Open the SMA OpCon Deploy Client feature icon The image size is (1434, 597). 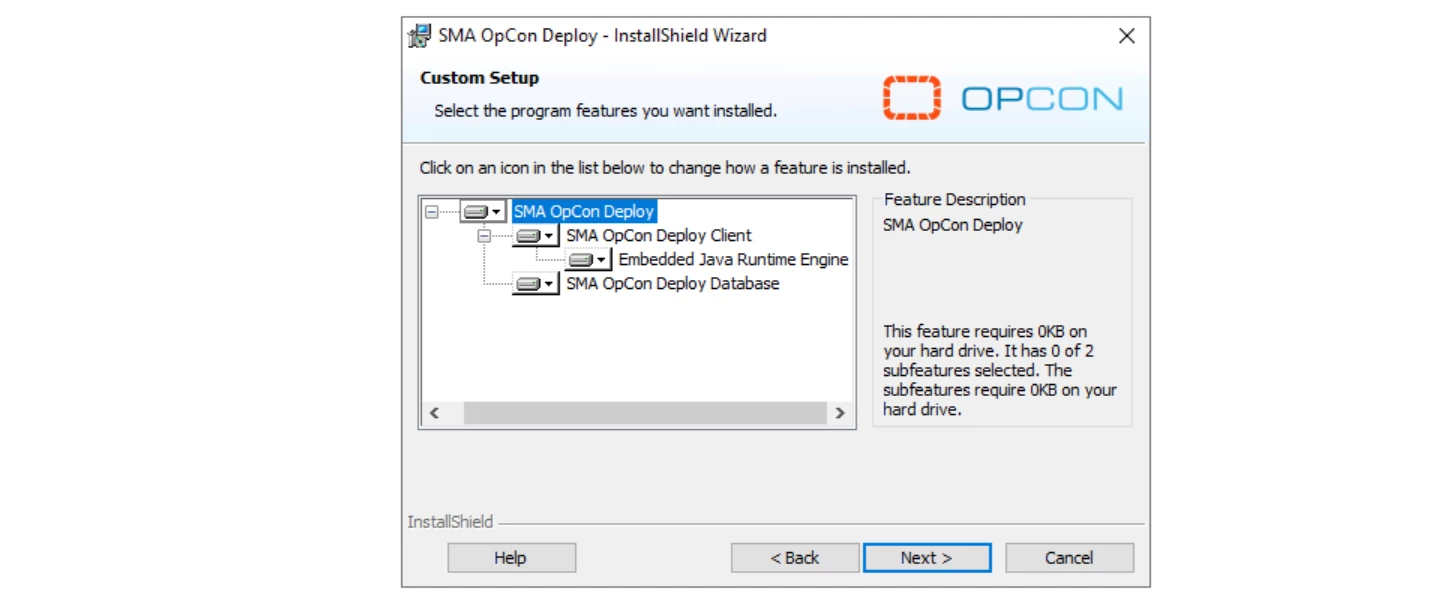(536, 236)
